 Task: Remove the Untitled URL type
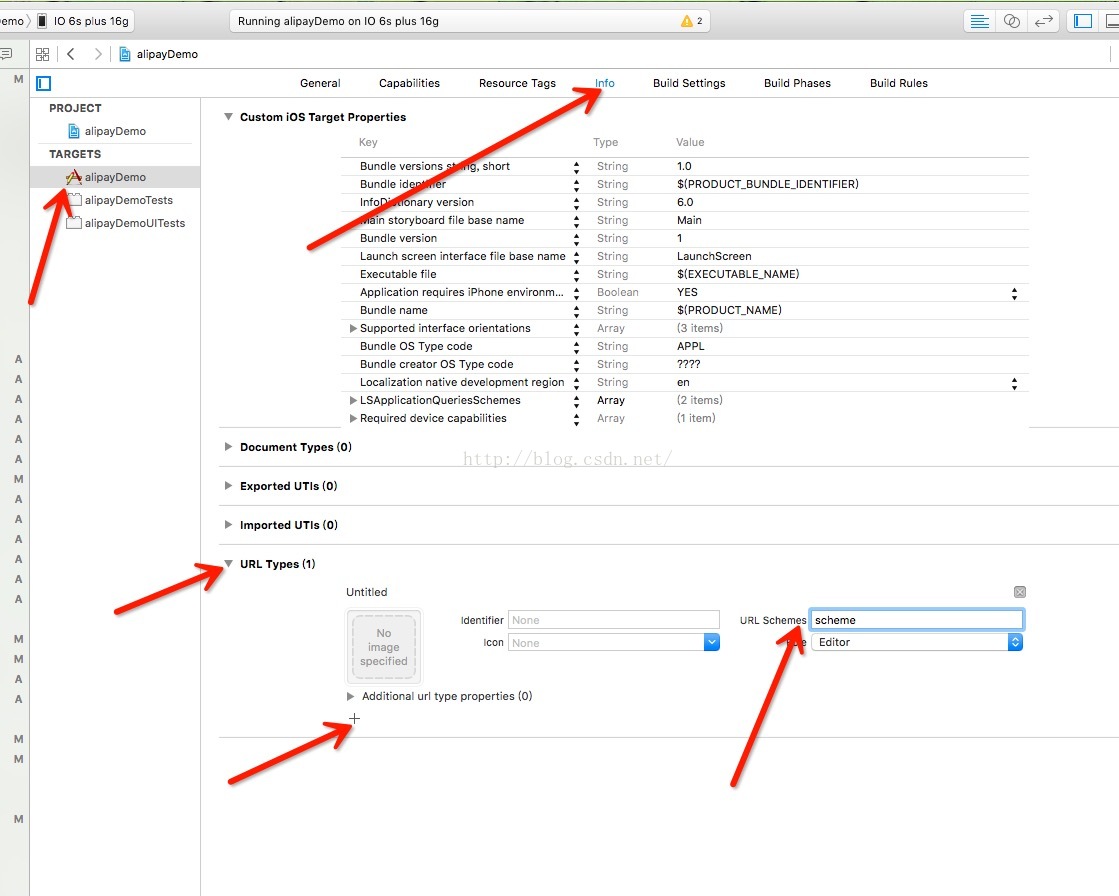click(1020, 592)
